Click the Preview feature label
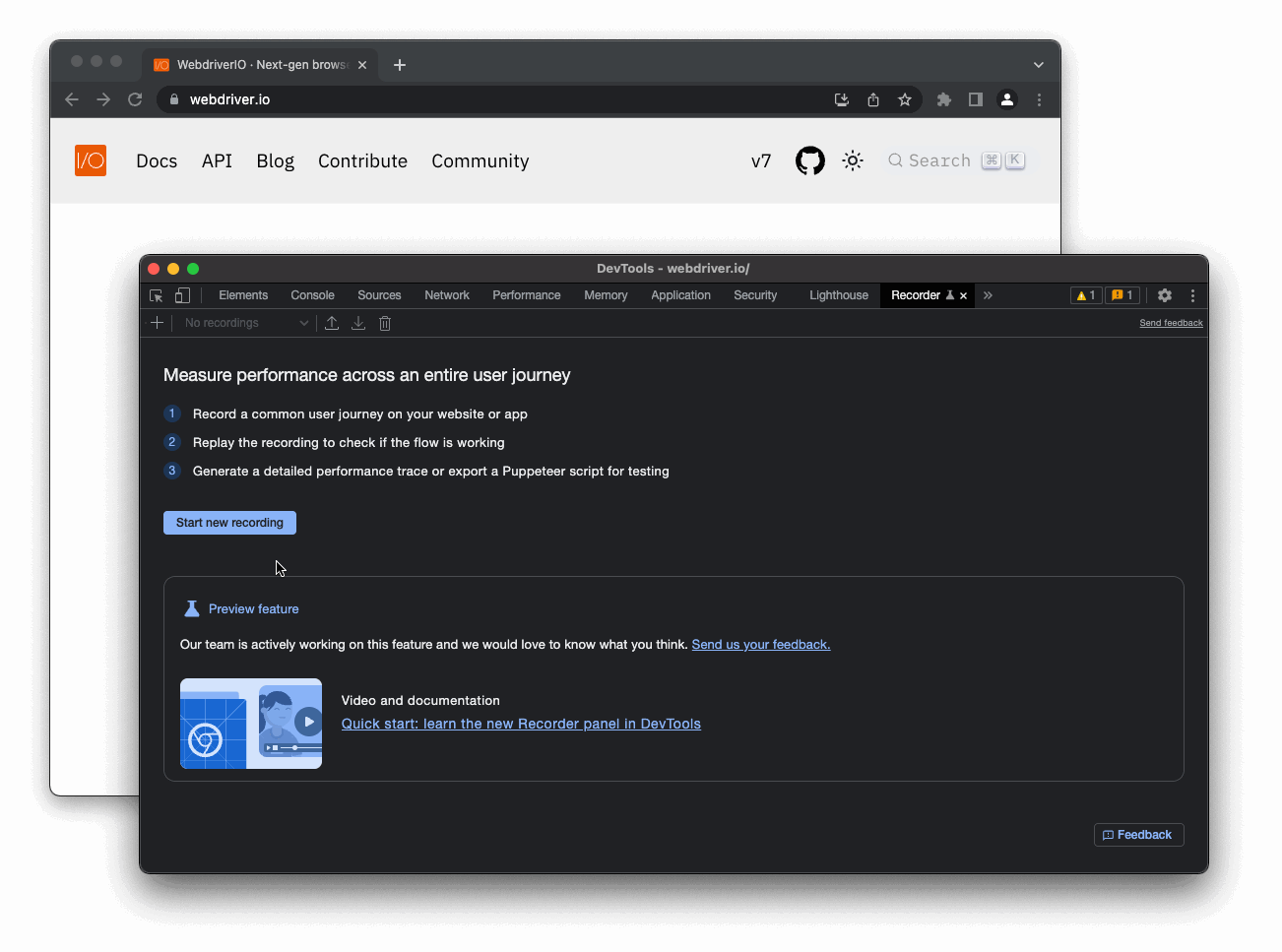This screenshot has width=1282, height=952. (253, 609)
